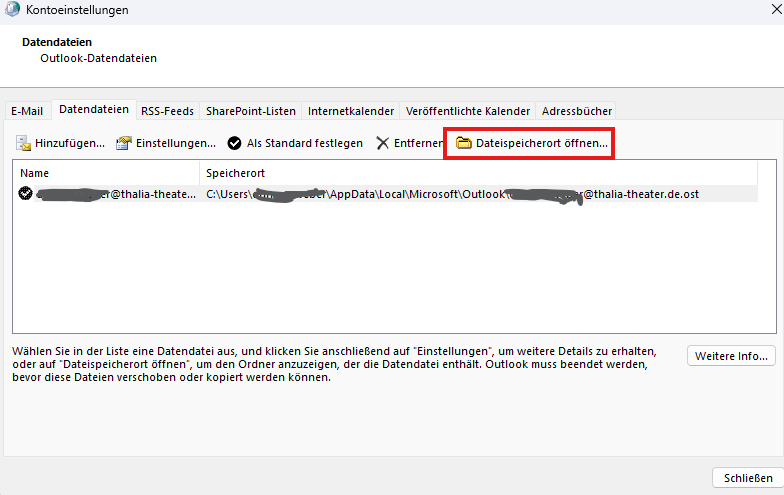Viewport: 784px width, 495px height.
Task: Open the RSS-Feeds tab
Action: coord(168,111)
